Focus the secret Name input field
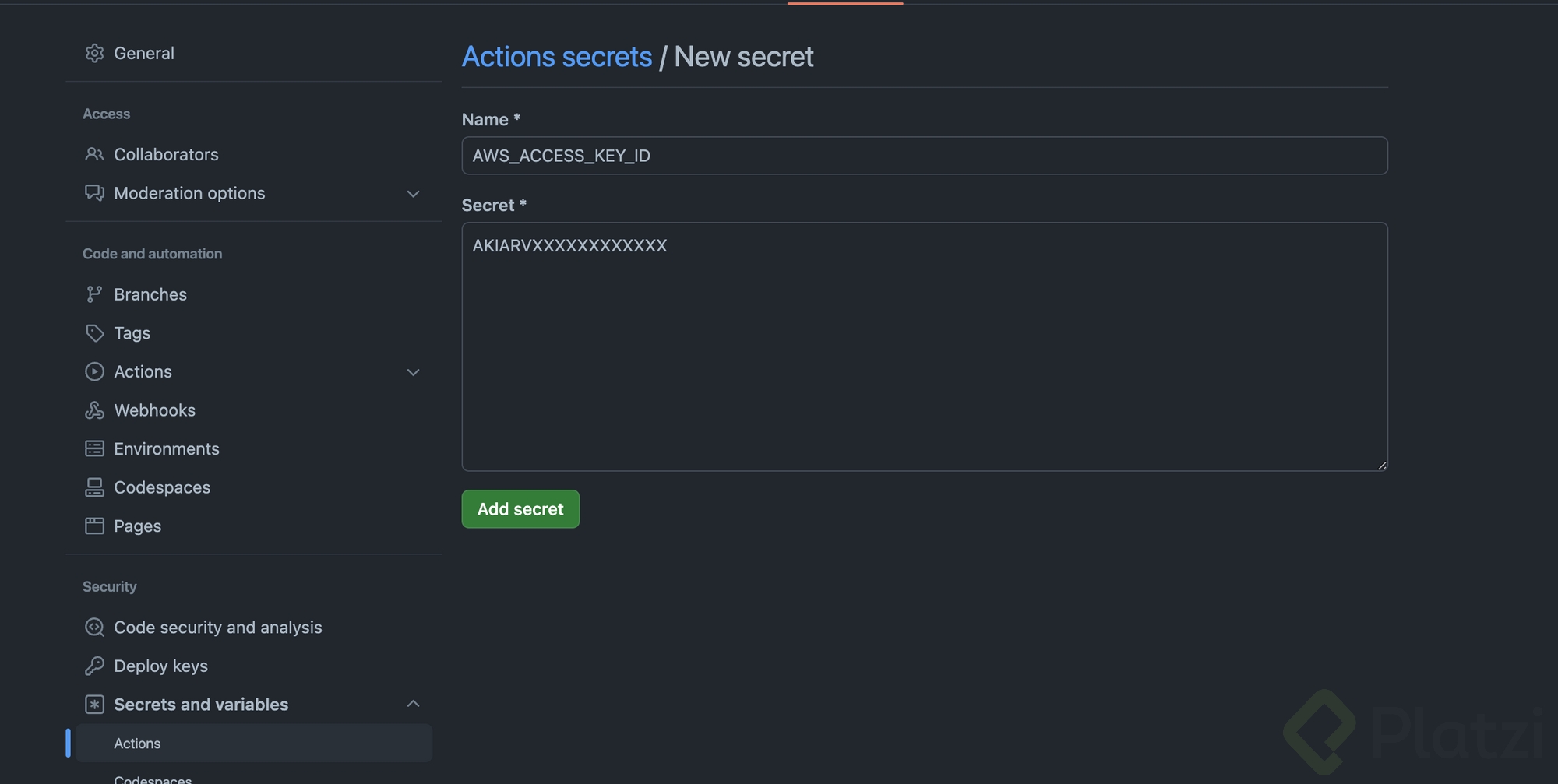Viewport: 1558px width, 784px height. 924,156
